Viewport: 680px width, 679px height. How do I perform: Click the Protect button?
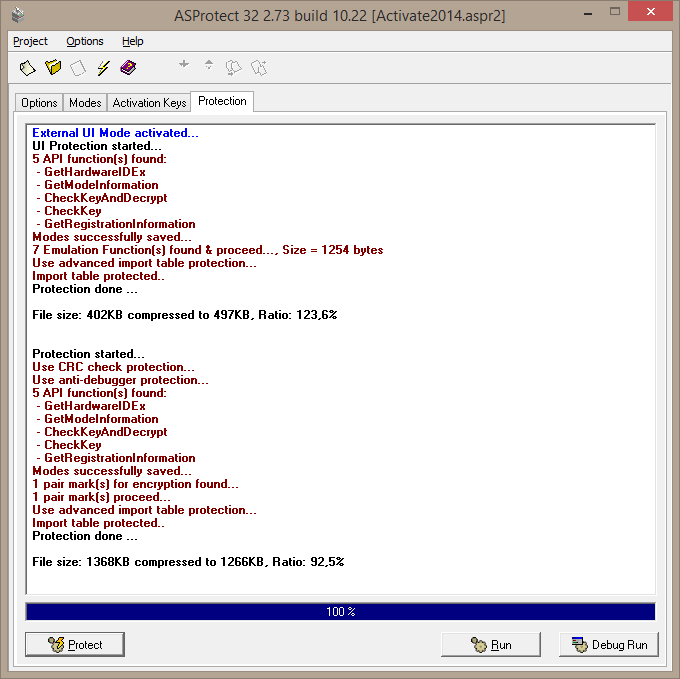pyautogui.click(x=75, y=644)
